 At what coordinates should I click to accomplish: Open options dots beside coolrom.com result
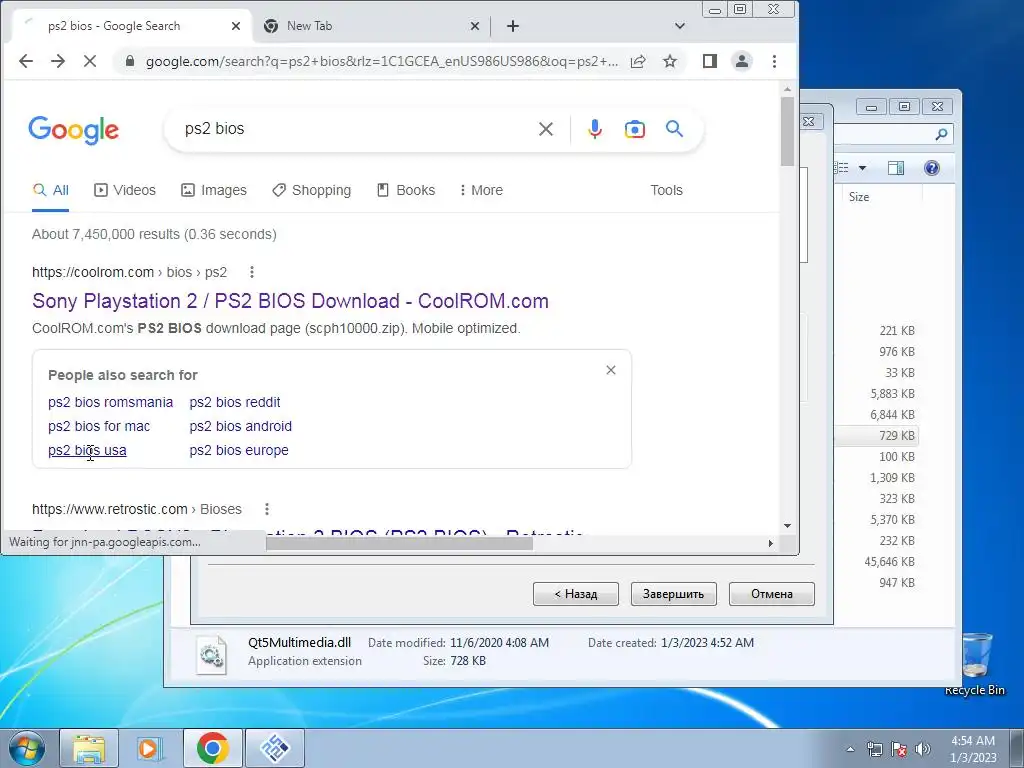[x=251, y=272]
